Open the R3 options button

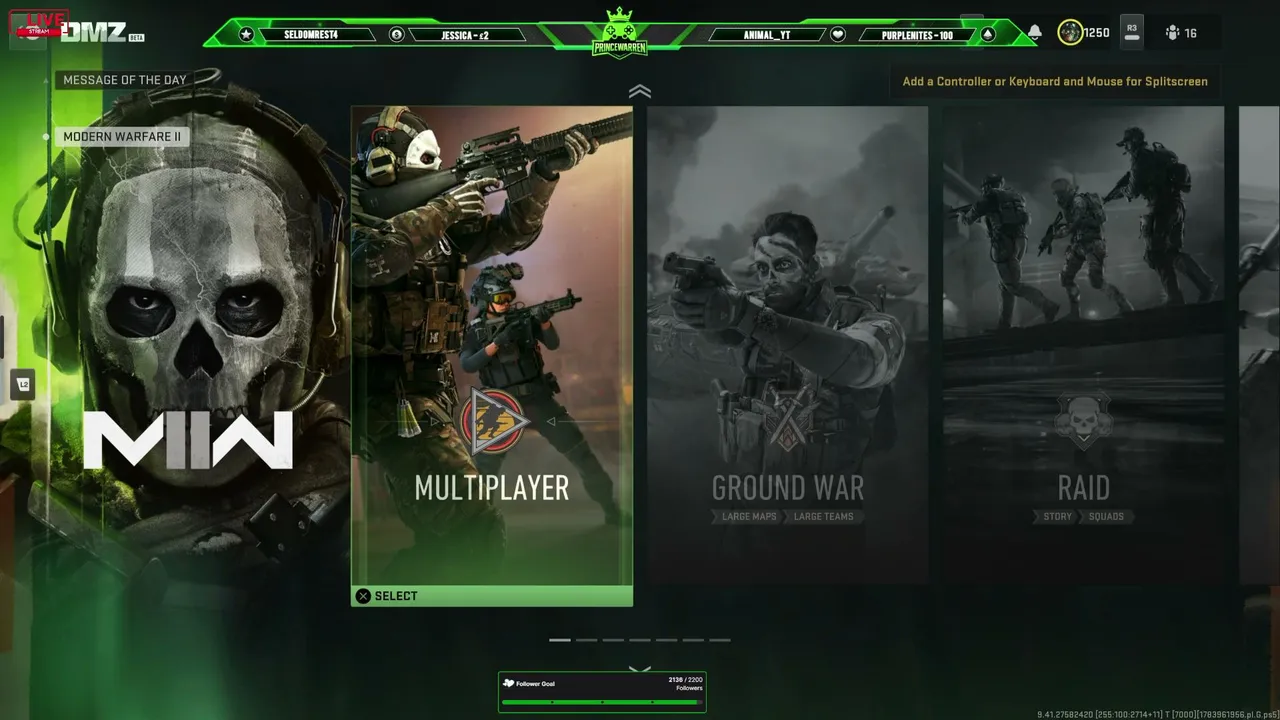(x=1132, y=32)
